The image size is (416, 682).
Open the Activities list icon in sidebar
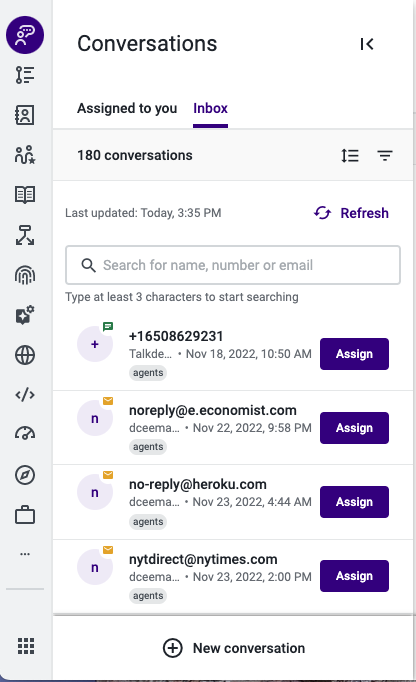(25, 75)
